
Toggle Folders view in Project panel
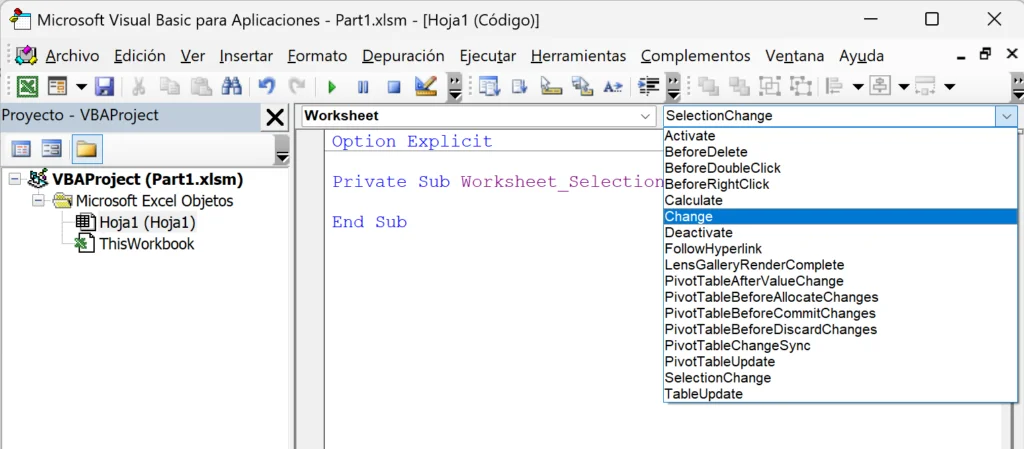pos(87,150)
